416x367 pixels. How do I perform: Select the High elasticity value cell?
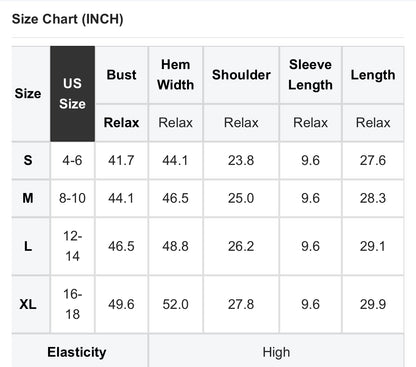pyautogui.click(x=276, y=352)
